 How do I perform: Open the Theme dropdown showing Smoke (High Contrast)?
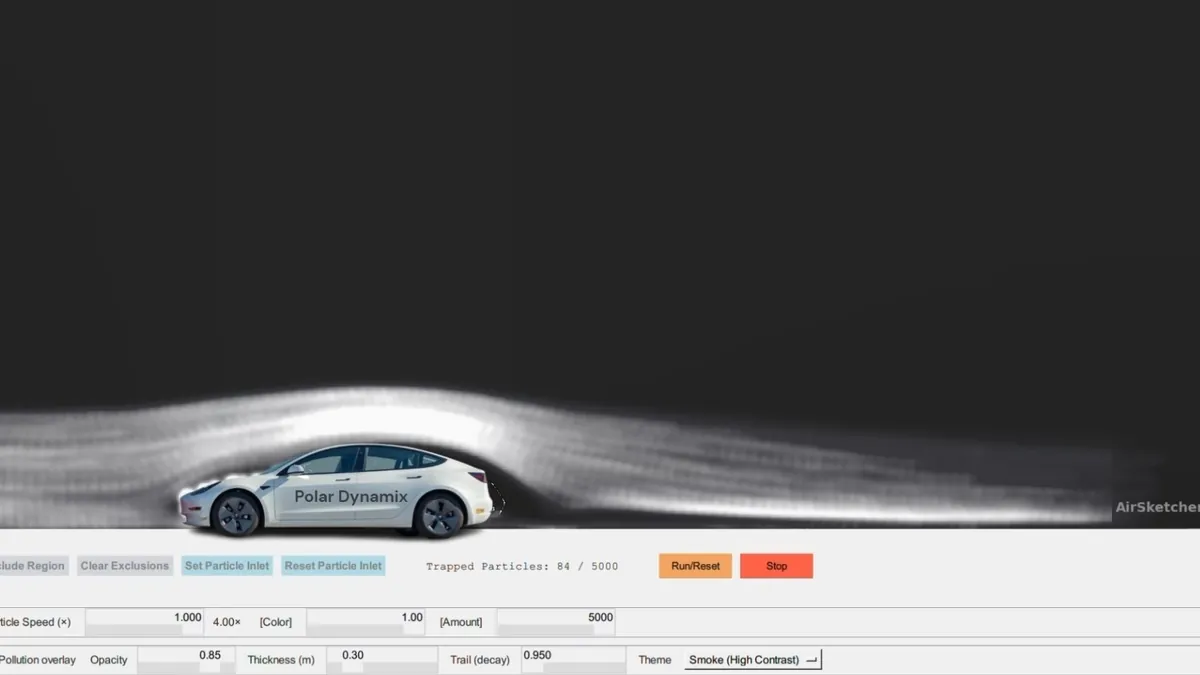[753, 660]
